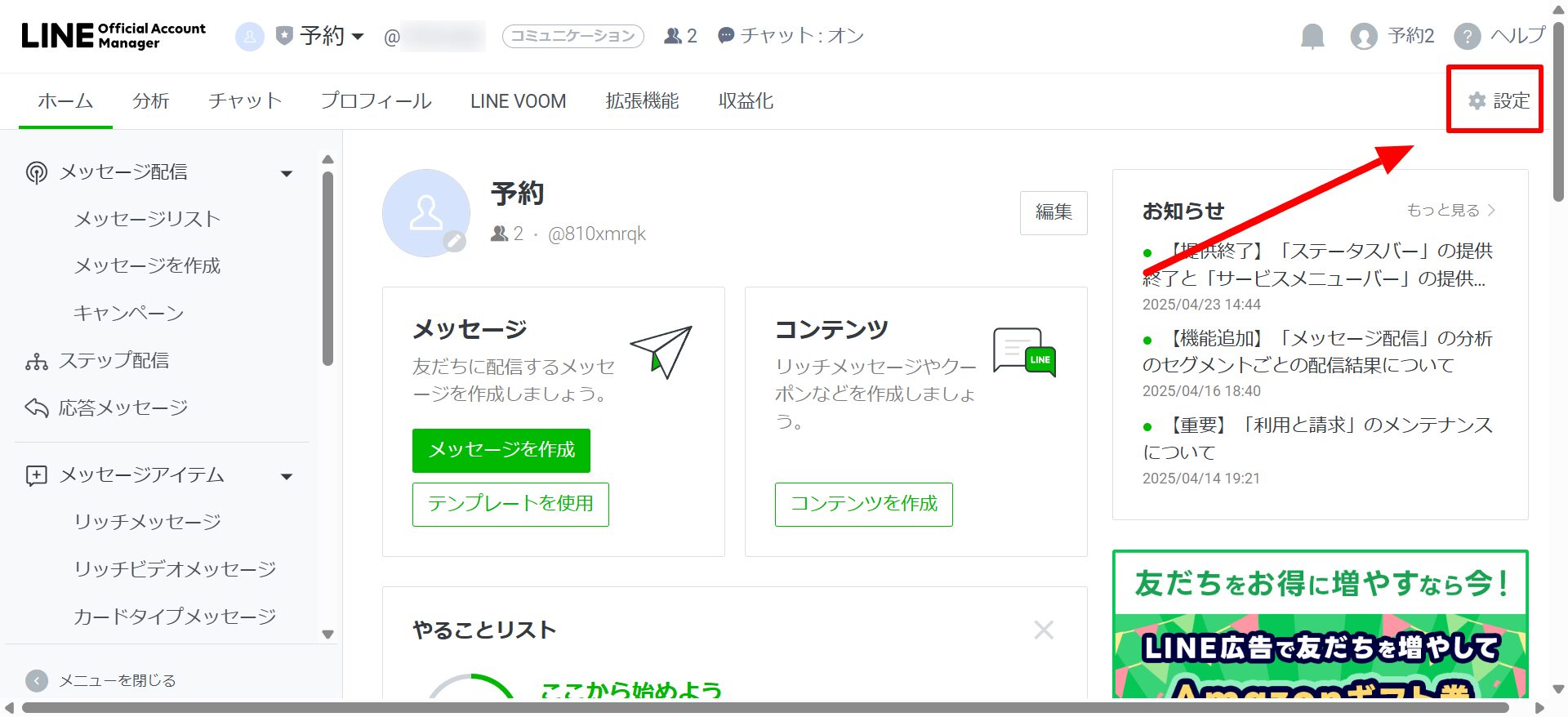This screenshot has height=717, width=1568.
Task: Click the 応答メッセージ reply arrow icon
Action: (37, 407)
